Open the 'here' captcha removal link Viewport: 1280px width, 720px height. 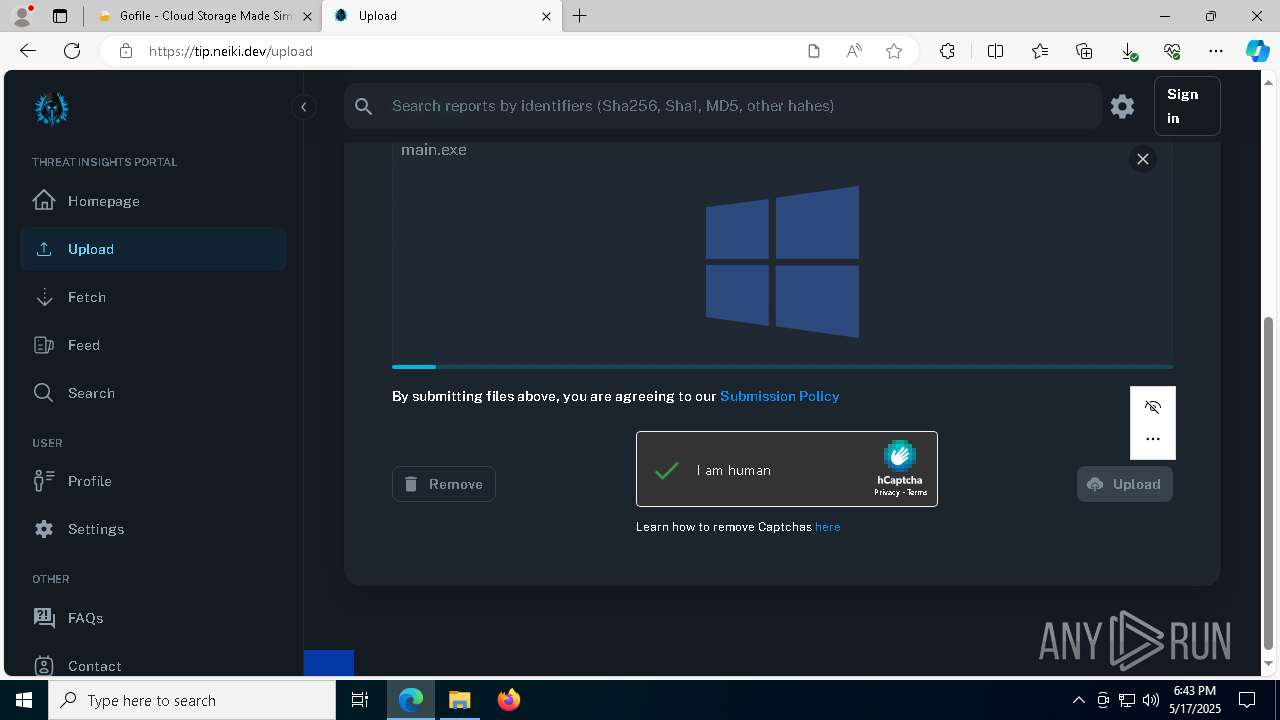point(827,527)
